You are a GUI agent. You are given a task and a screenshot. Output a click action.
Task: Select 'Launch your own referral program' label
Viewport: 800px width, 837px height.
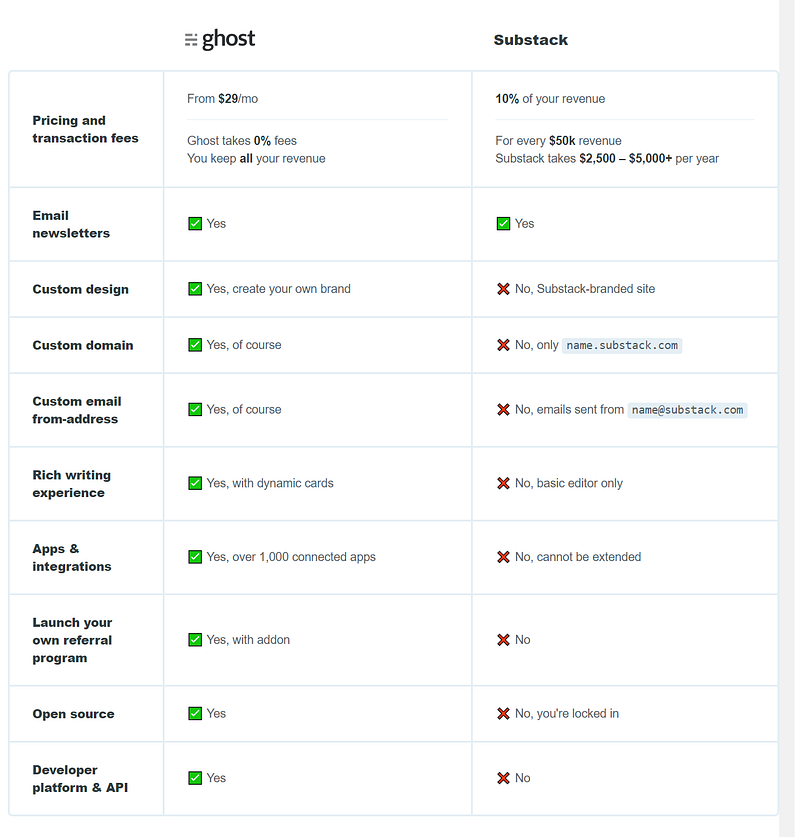point(72,640)
